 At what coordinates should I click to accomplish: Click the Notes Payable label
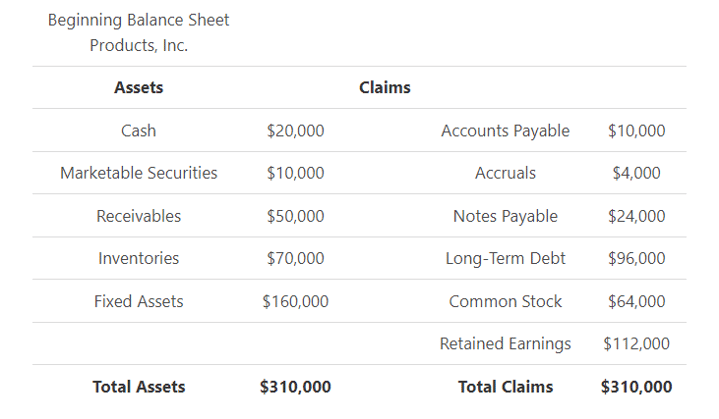click(x=505, y=216)
